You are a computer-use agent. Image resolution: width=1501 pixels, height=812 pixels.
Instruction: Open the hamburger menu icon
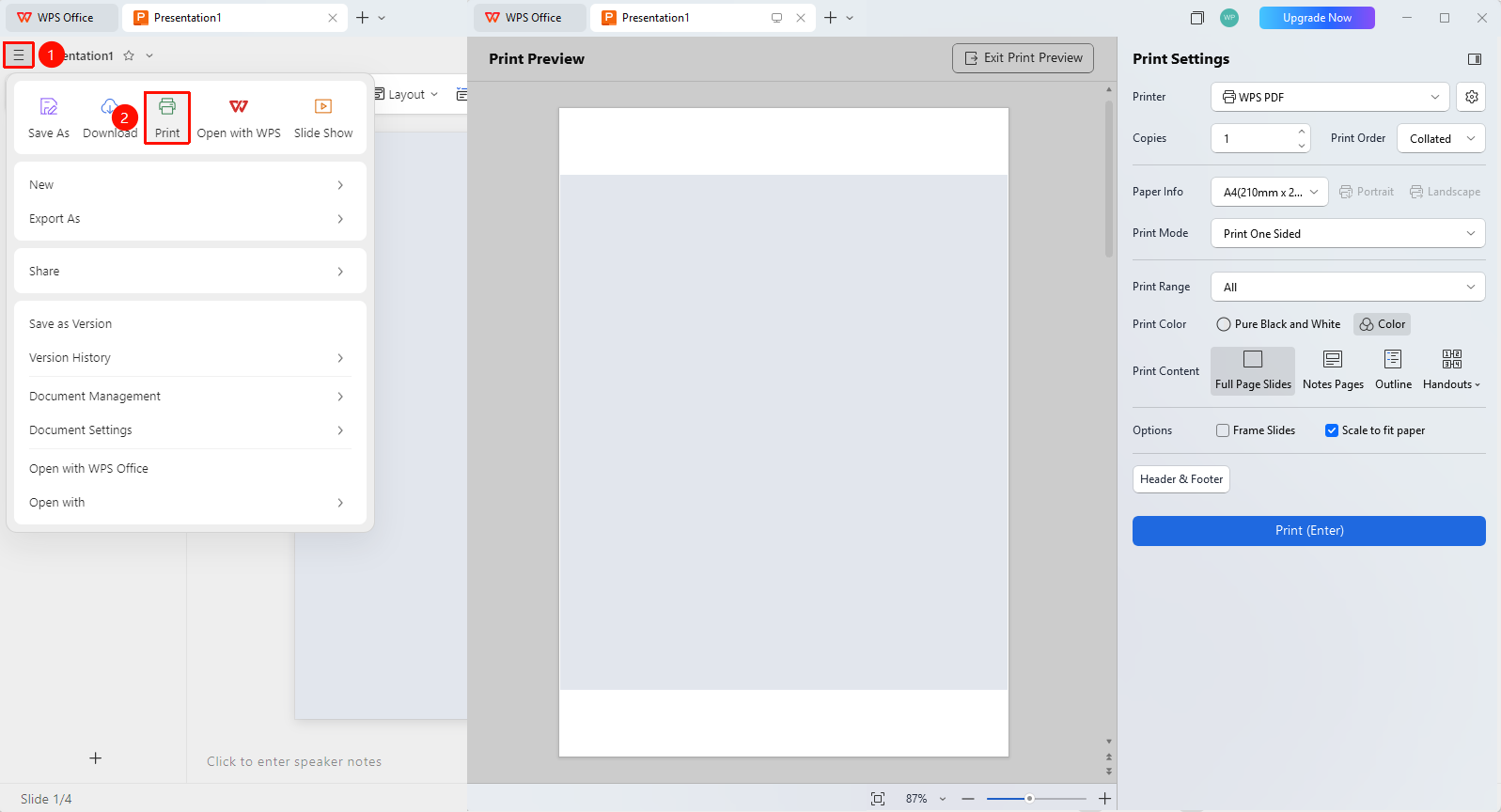[19, 55]
